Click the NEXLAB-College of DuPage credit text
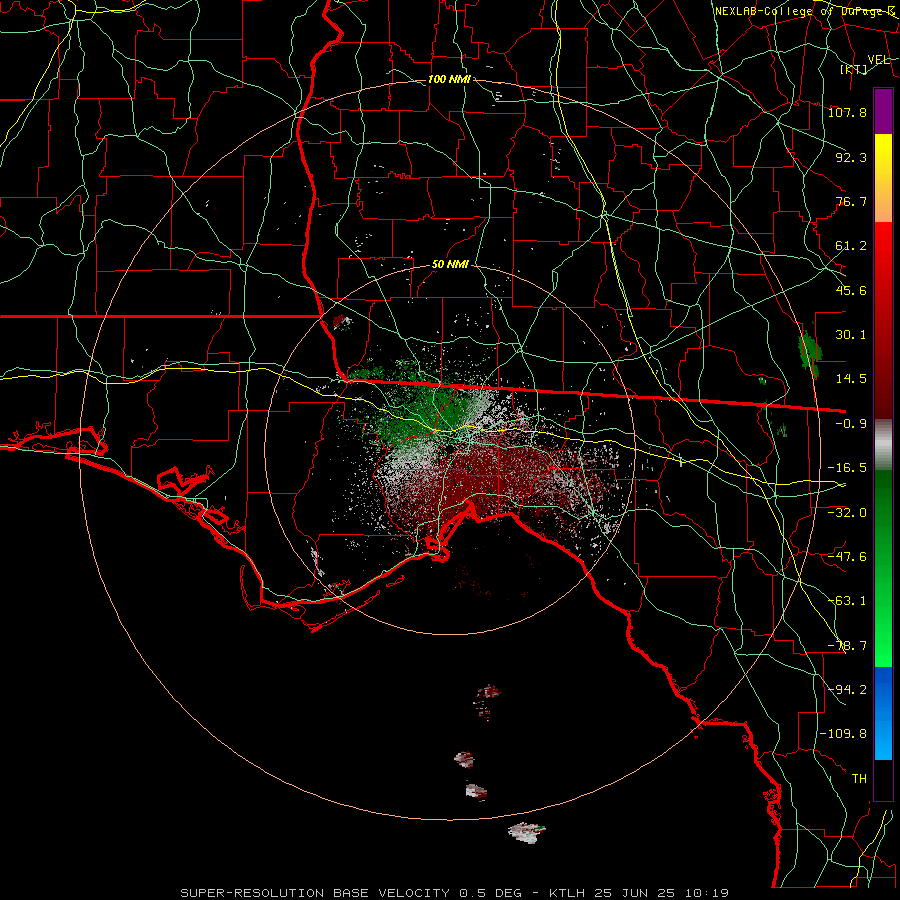The width and height of the screenshot is (900, 900). (805, 11)
